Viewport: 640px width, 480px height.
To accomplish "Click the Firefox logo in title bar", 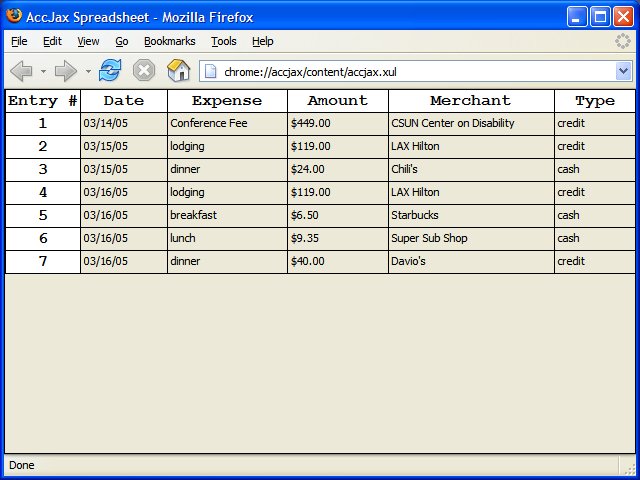I will click(x=13, y=17).
